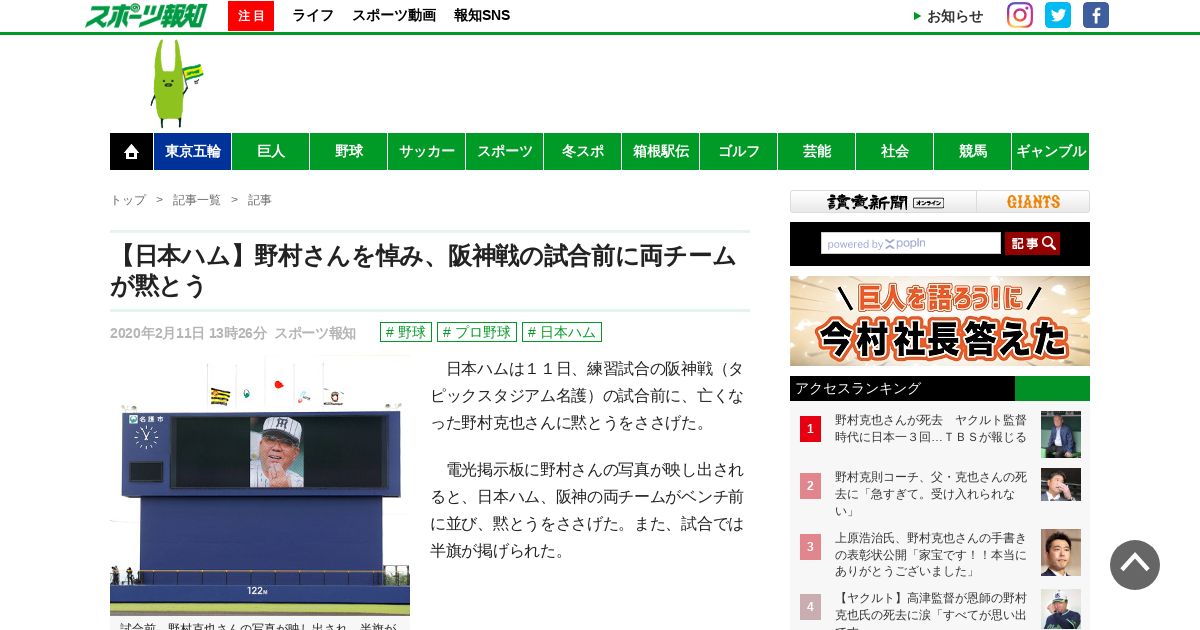Click the scroll-to-top arrow button
The width and height of the screenshot is (1200, 630).
[1135, 565]
